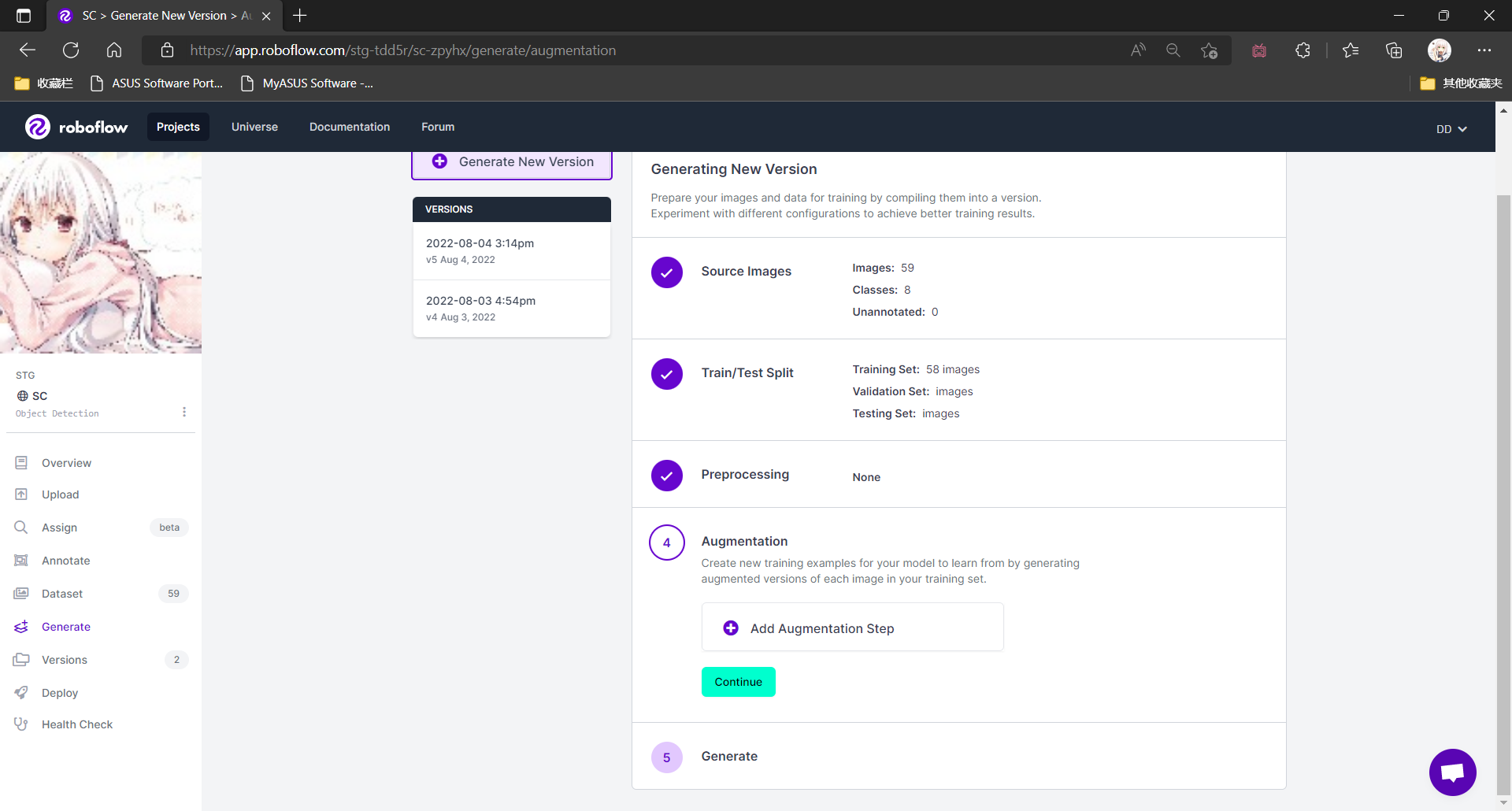Click the browser refresh icon
Viewport: 1512px width, 811px height.
[71, 50]
